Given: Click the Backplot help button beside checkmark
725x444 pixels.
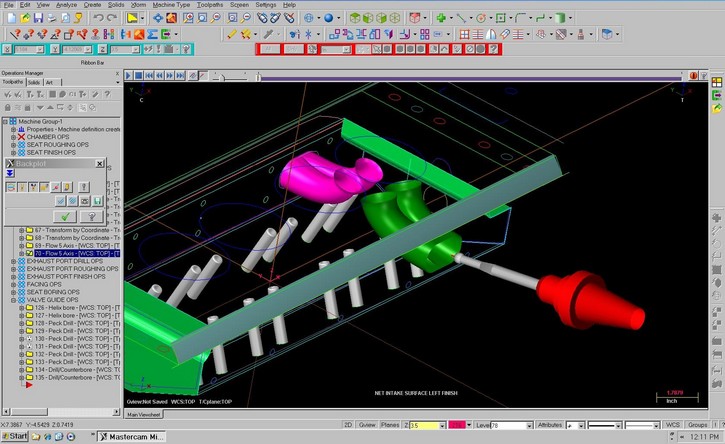Looking at the screenshot, I should [91, 216].
